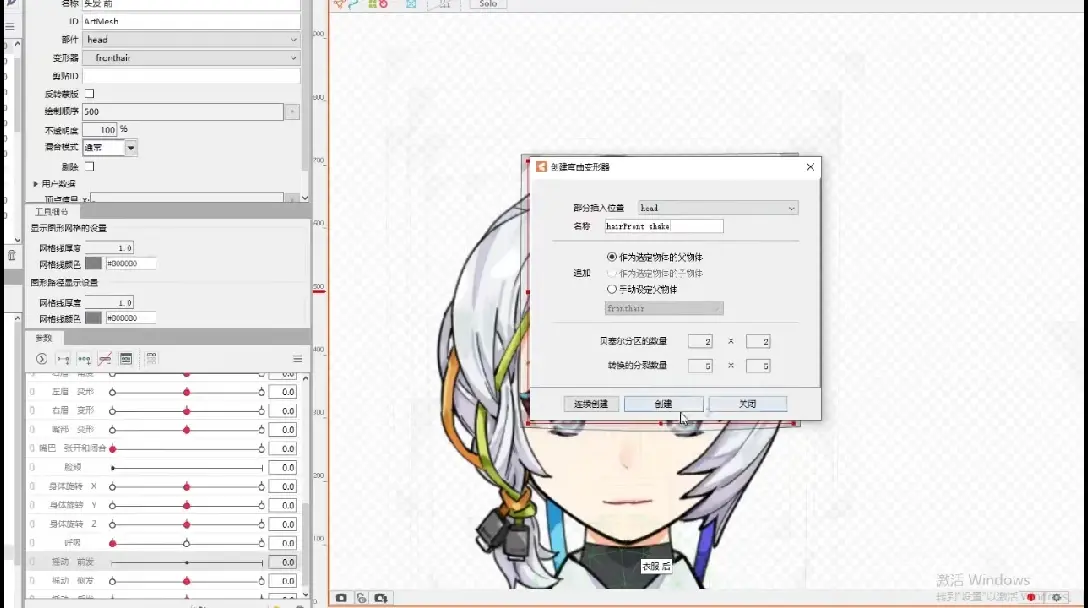This screenshot has width=1088, height=608.
Task: Open the parameter panel hamburger menu
Action: coord(298,359)
